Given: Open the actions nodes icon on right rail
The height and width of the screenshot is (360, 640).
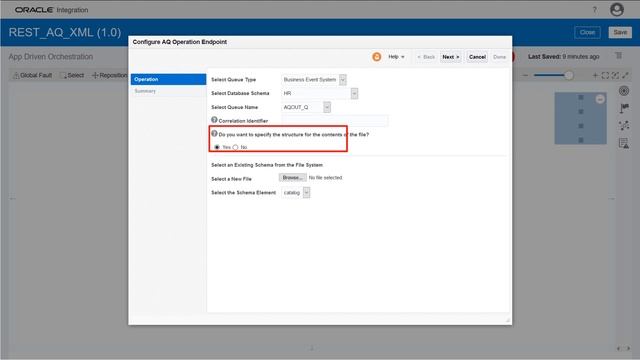Looking at the screenshot, I should [624, 126].
